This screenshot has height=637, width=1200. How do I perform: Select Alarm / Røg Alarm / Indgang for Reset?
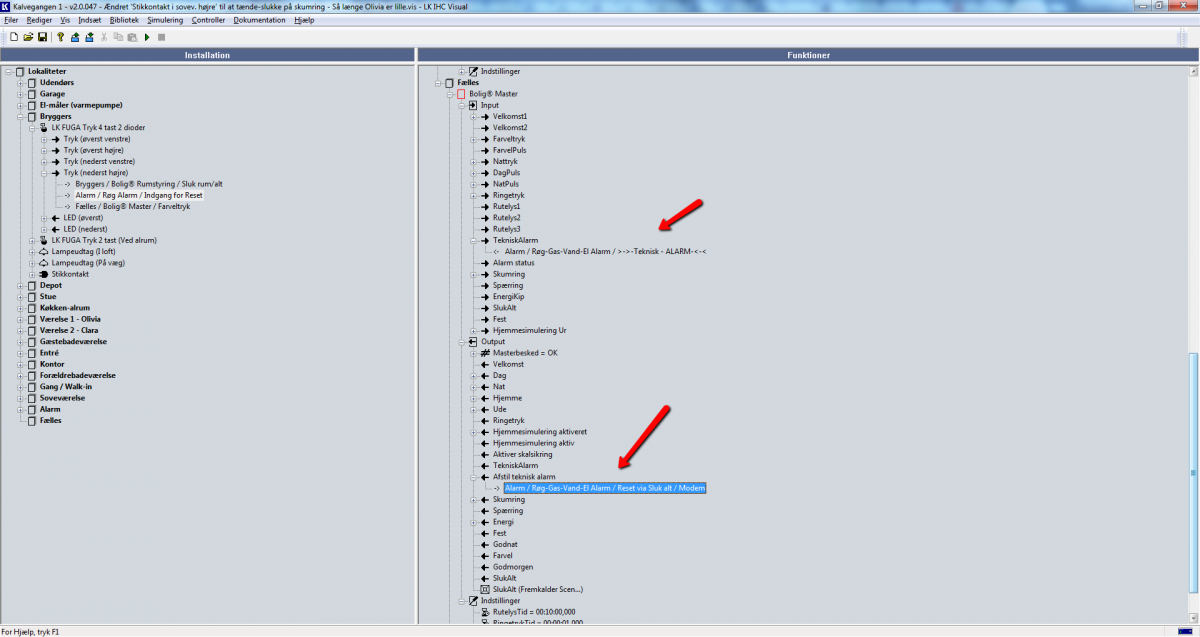point(138,195)
